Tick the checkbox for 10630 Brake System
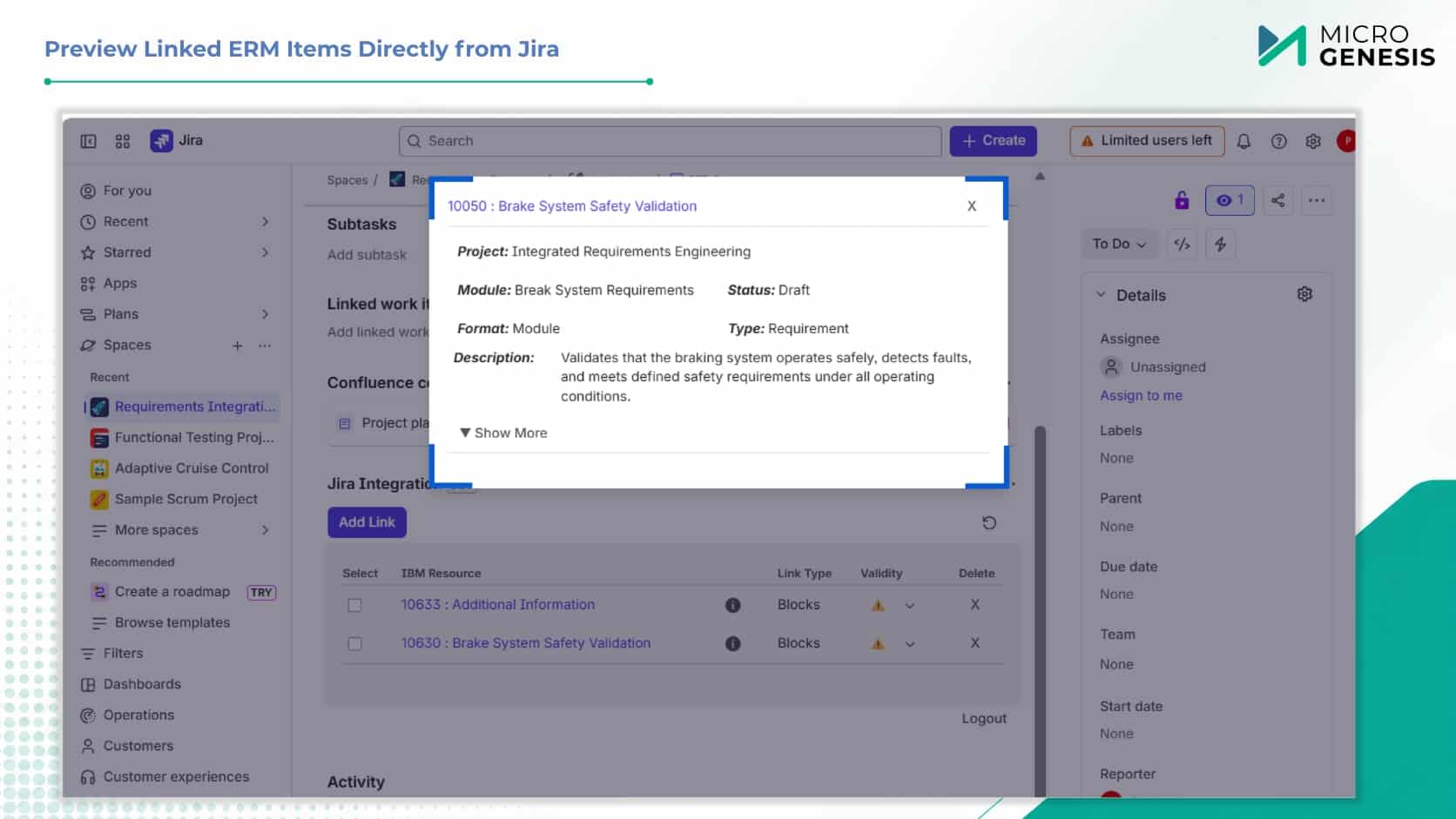This screenshot has width=1456, height=819. point(354,643)
